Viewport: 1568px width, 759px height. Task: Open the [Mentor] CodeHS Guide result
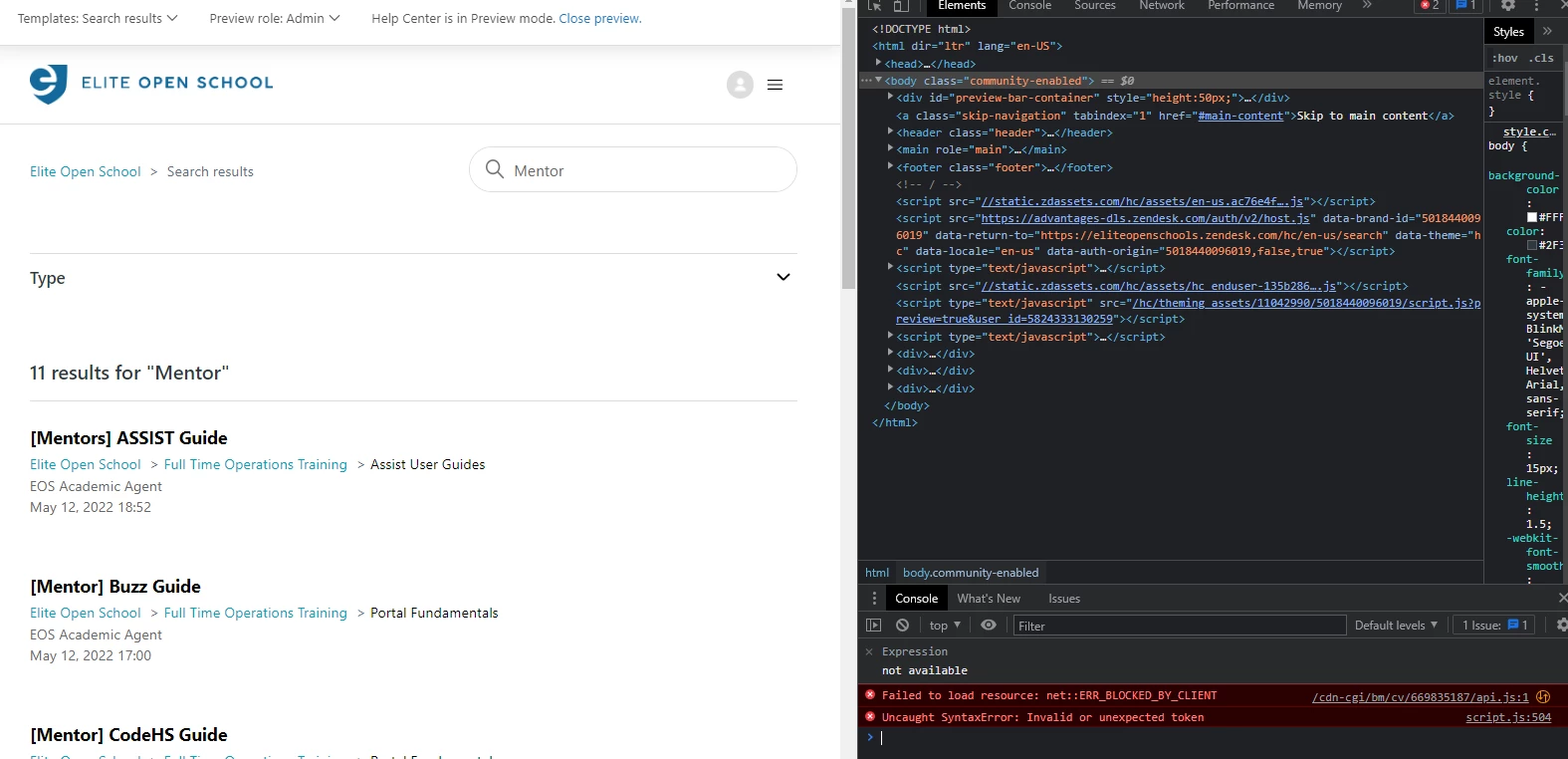tap(128, 735)
